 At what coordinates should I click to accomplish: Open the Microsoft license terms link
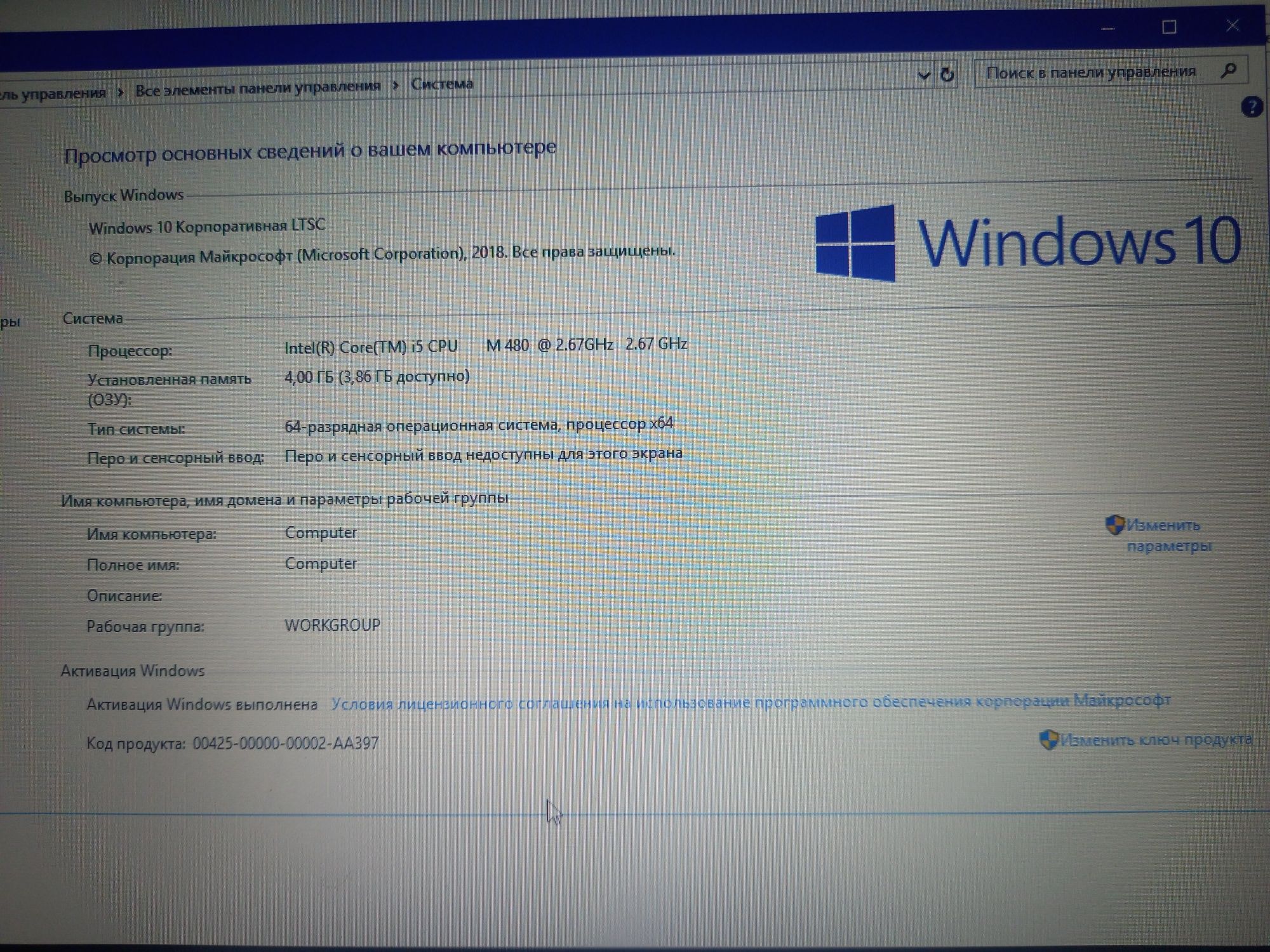tap(751, 702)
